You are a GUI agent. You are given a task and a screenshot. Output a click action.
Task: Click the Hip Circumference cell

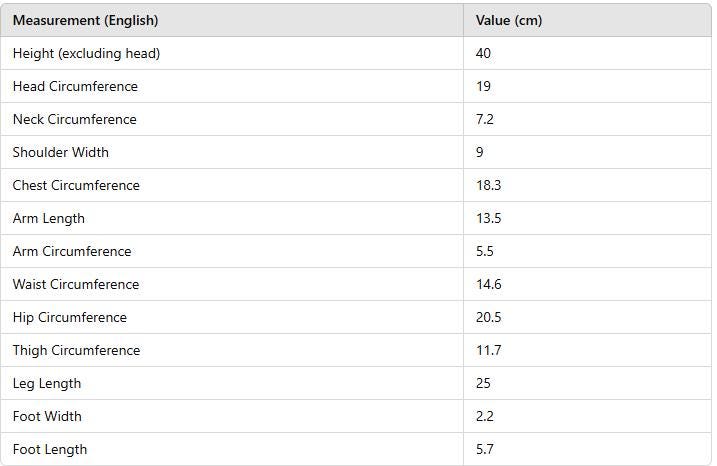point(70,317)
